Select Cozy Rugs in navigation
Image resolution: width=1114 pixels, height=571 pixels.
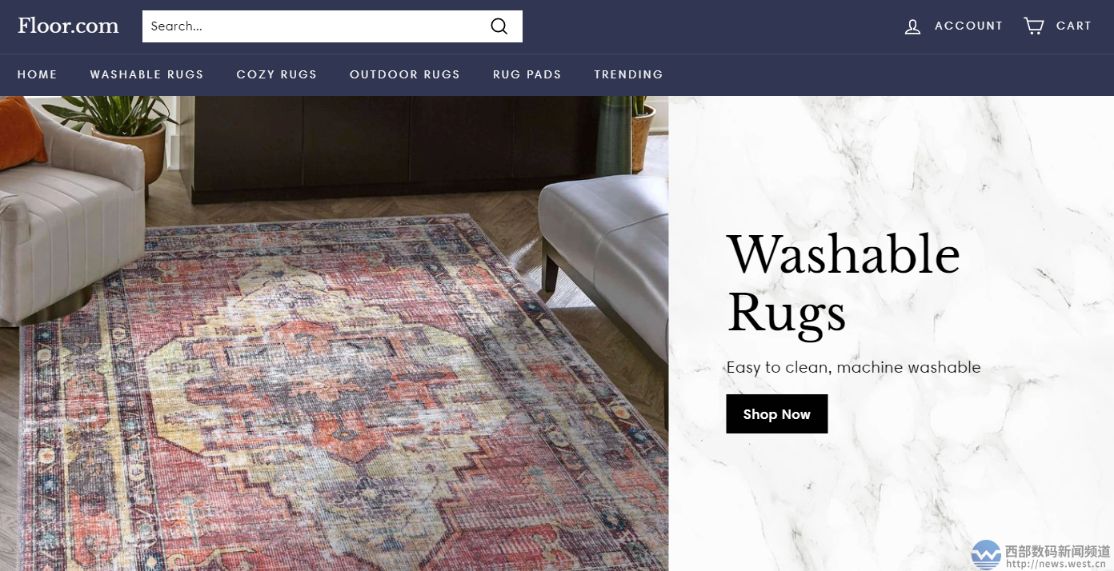click(x=276, y=74)
